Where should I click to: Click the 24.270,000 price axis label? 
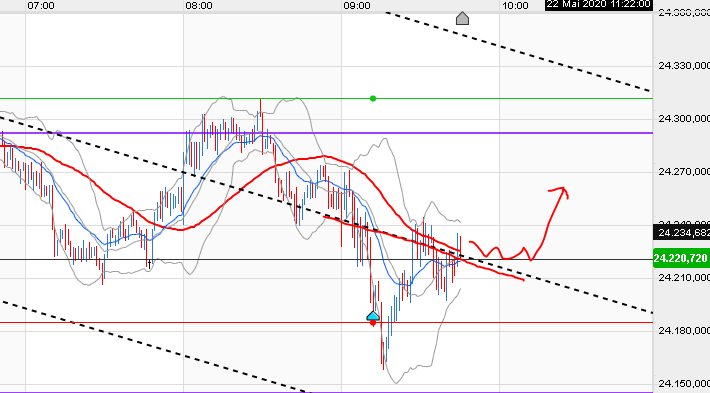[684, 172]
